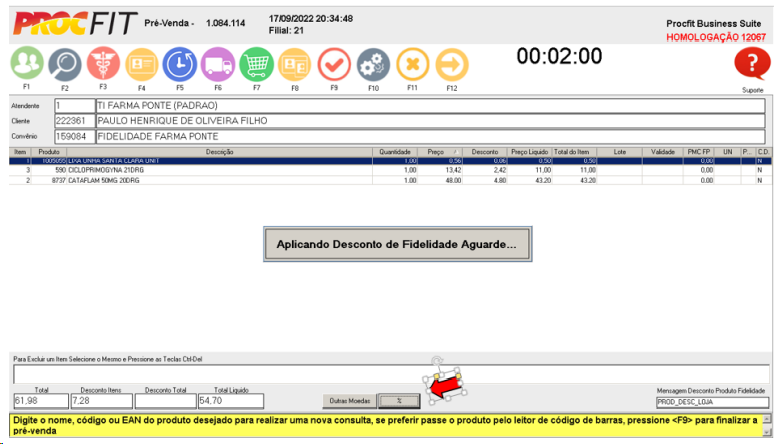Click the Desconto column header
Image resolution: width=775 pixels, height=444 pixels.
point(484,152)
